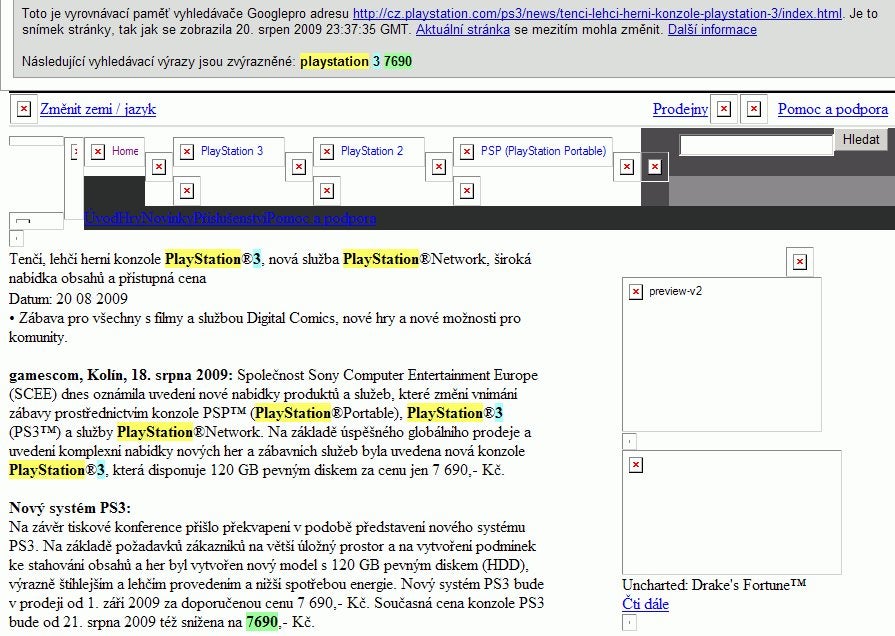895x636 pixels.
Task: Click broken image icon in PlayStation 2 tab
Action: [x=326, y=151]
